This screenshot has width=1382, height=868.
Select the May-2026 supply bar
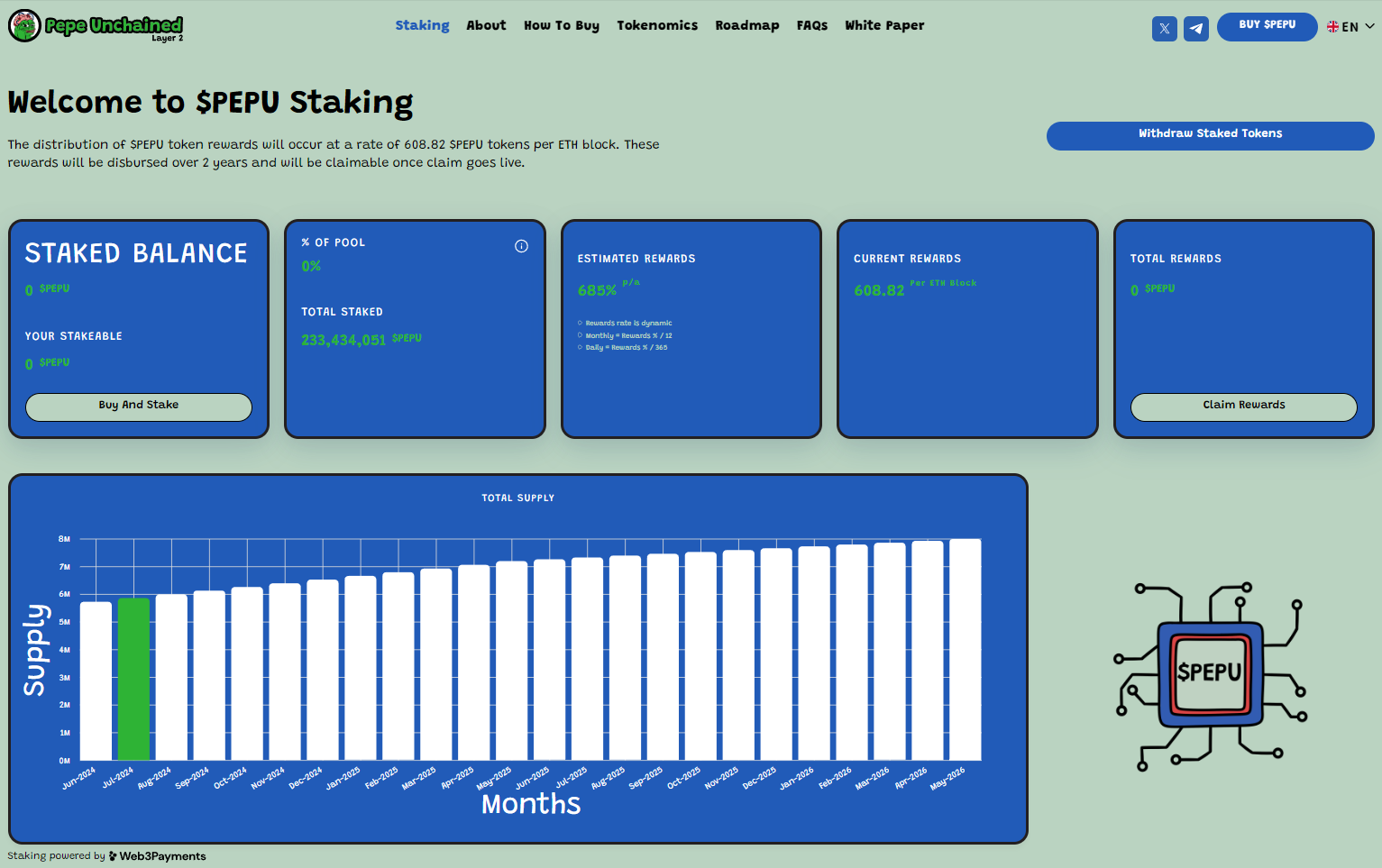(966, 649)
